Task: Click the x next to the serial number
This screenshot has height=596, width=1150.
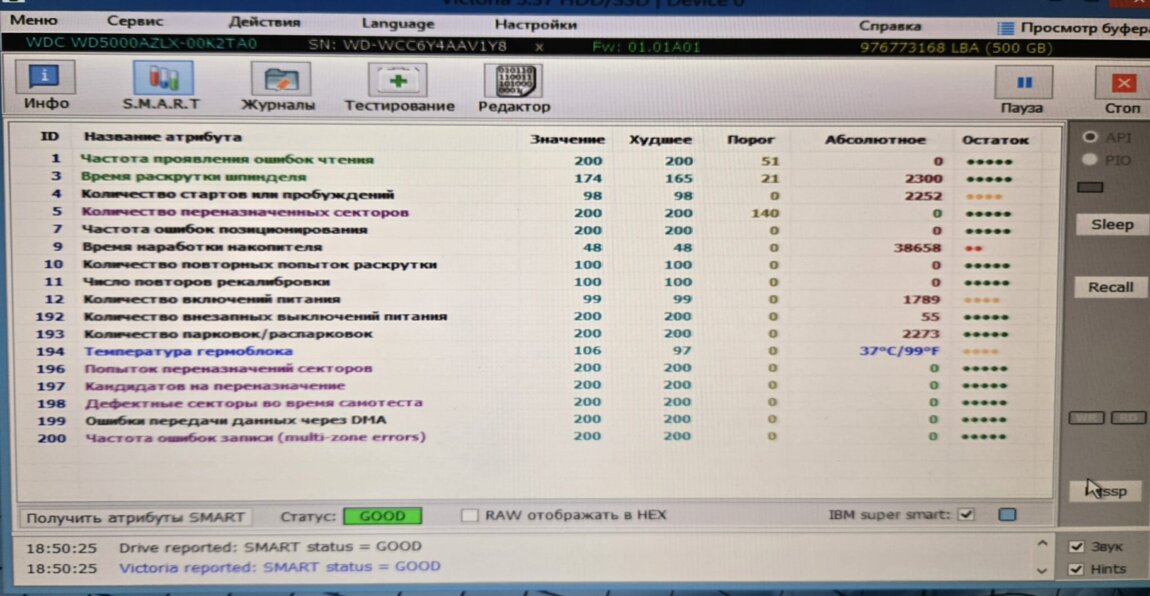Action: pyautogui.click(x=540, y=46)
